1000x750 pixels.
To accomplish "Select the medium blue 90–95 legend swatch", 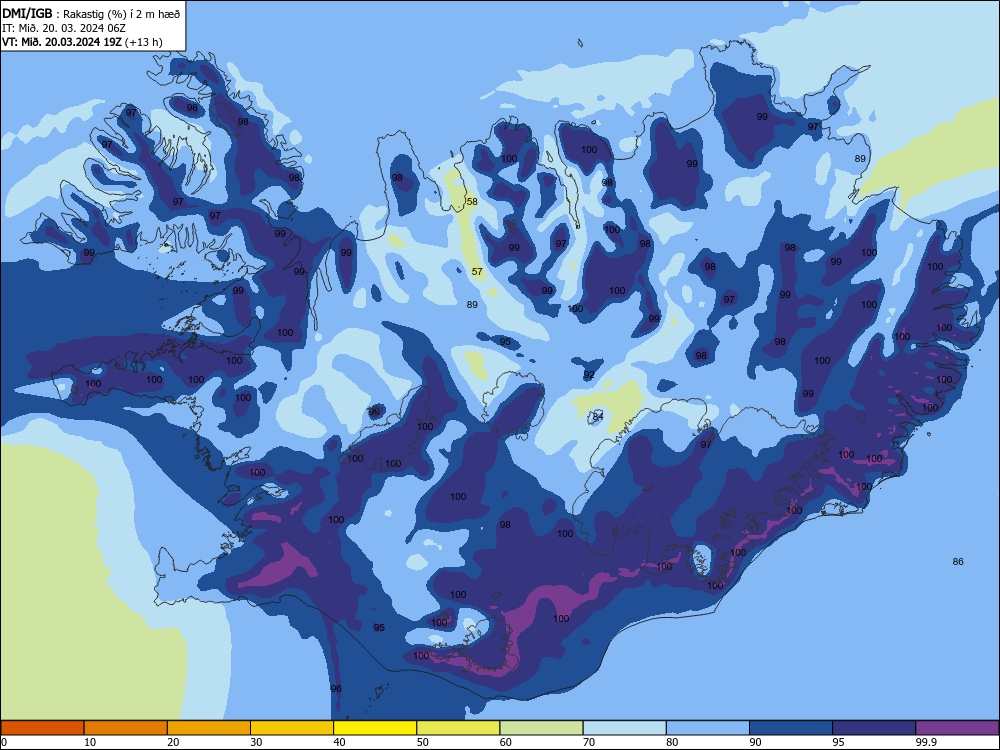I will pyautogui.click(x=791, y=728).
